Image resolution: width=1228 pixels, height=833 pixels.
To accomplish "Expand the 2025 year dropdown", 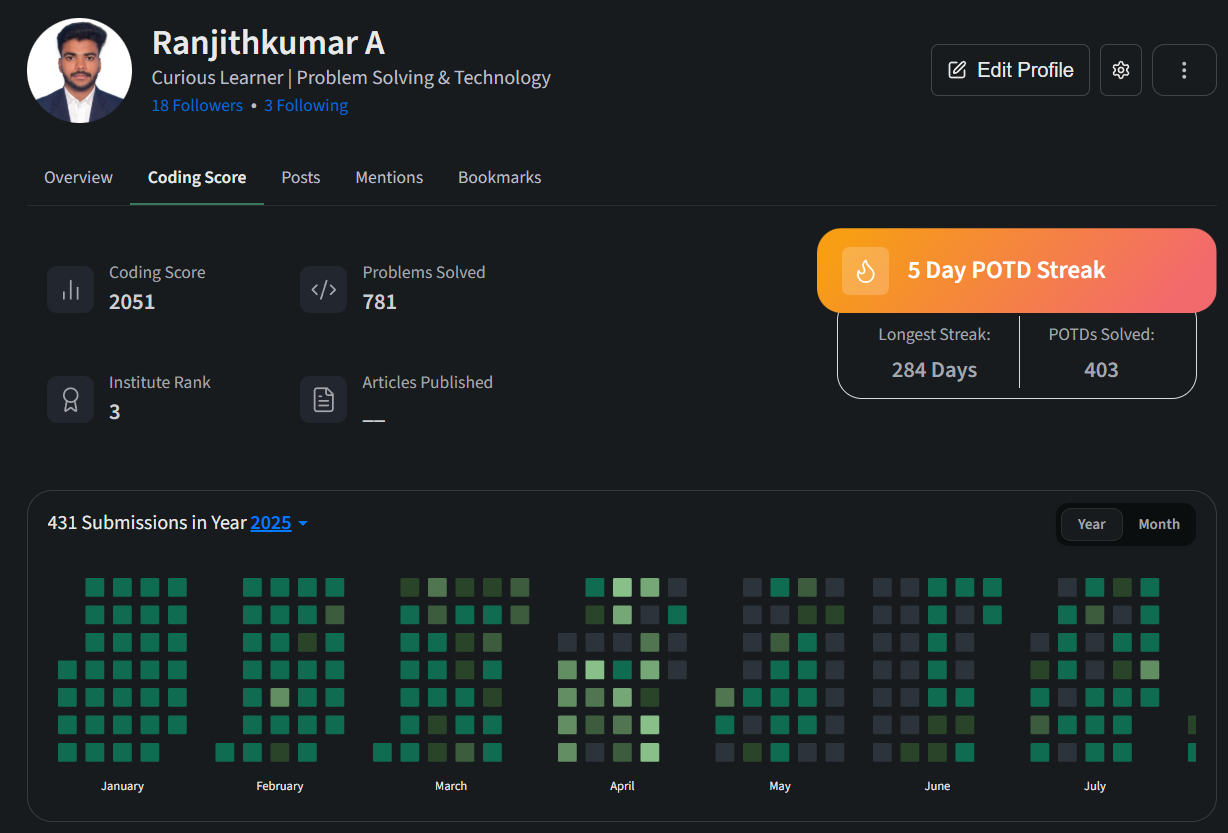I will click(271, 523).
